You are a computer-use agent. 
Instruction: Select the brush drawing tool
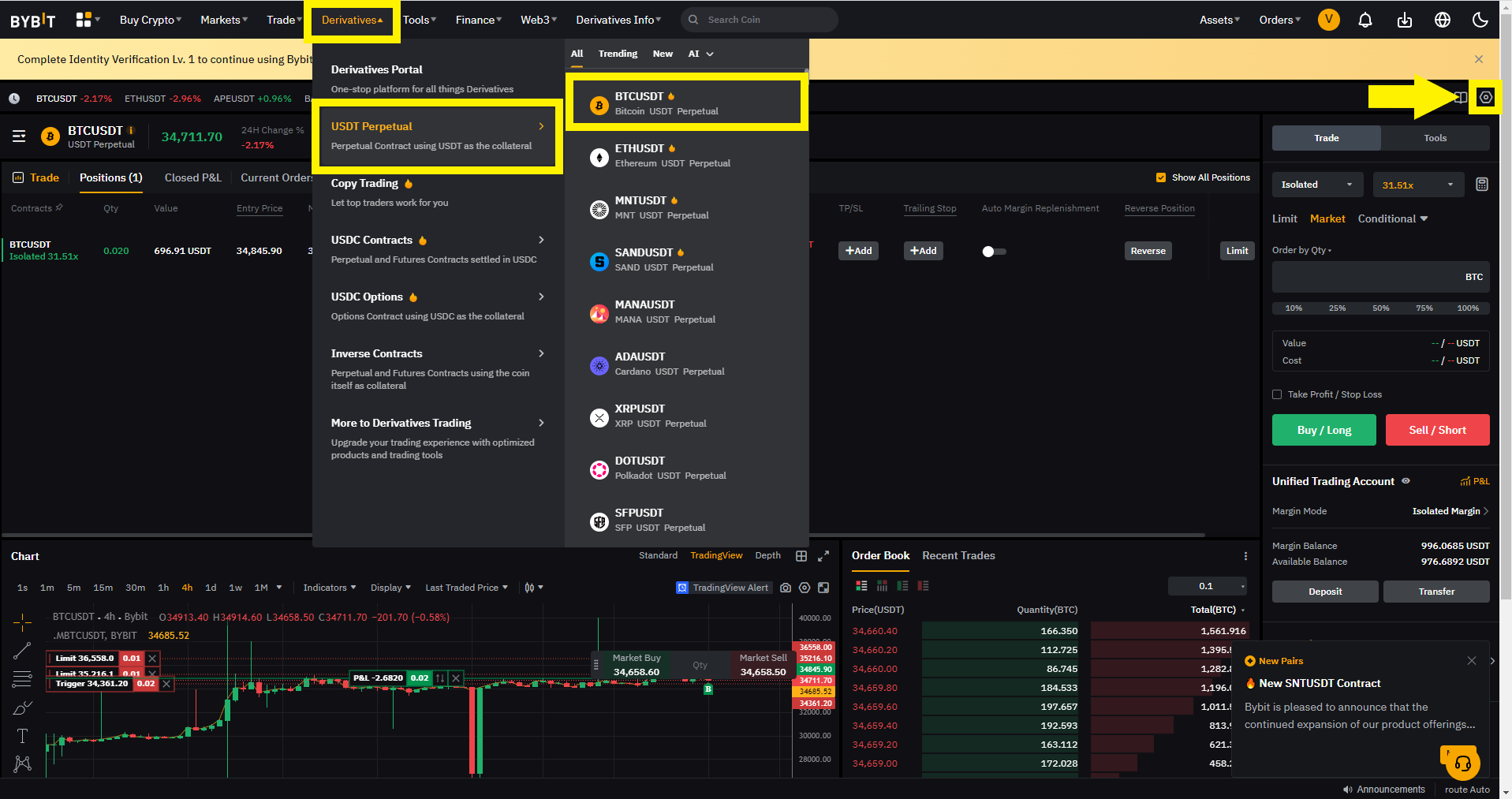[x=22, y=708]
